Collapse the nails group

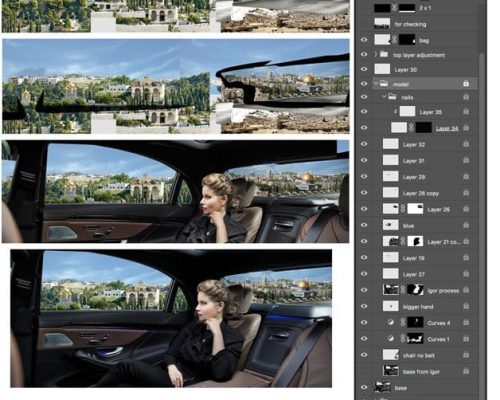point(384,97)
